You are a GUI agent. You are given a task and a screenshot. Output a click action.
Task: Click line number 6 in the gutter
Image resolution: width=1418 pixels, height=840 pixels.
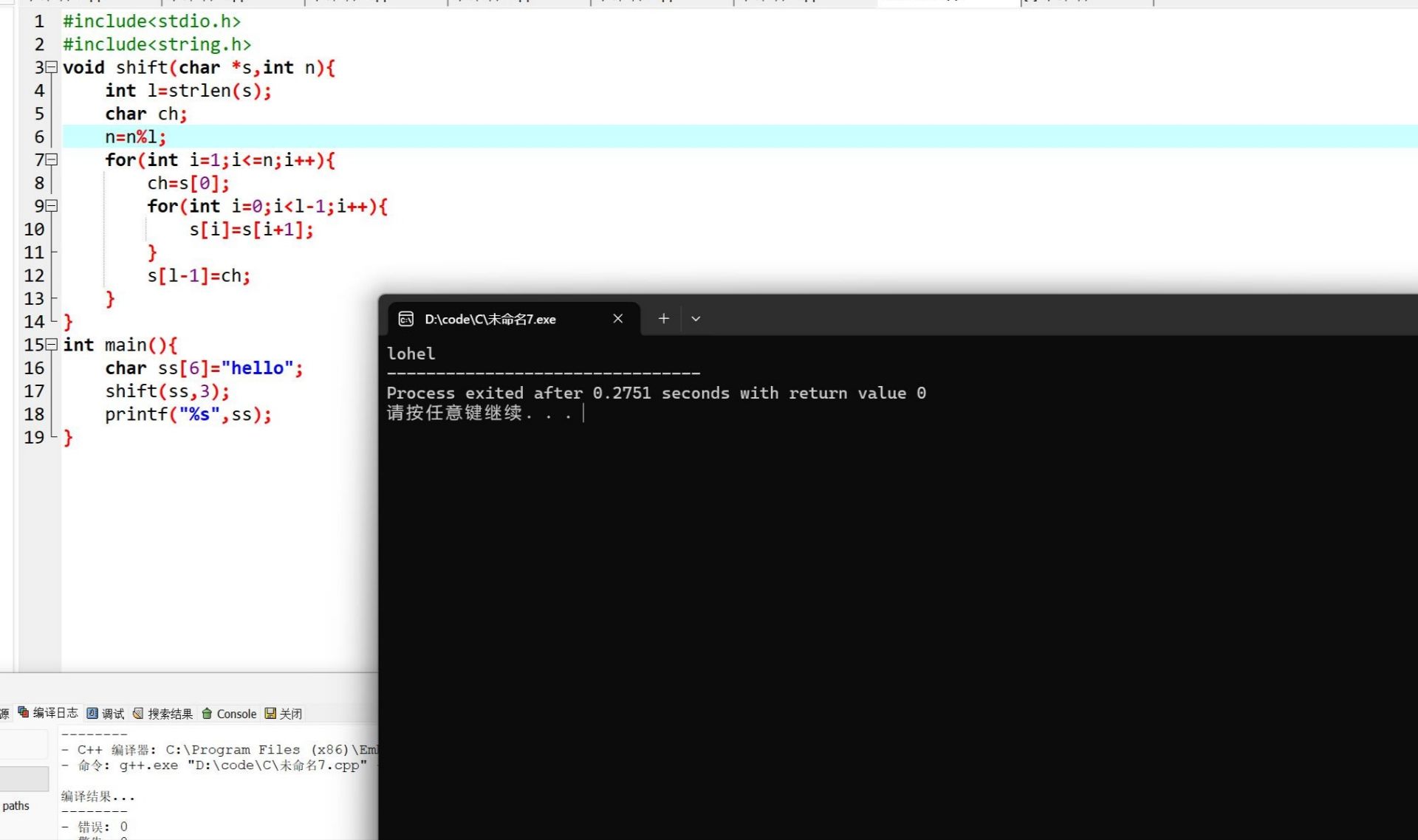[x=38, y=137]
